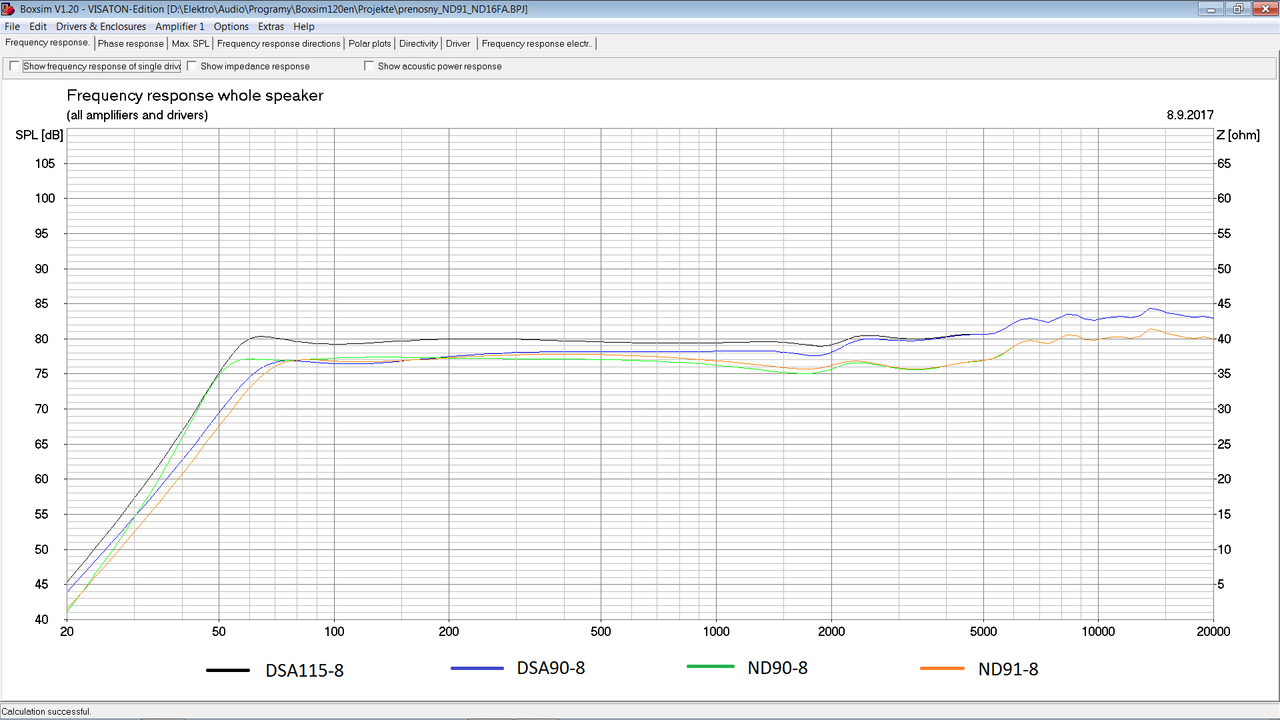The image size is (1280, 720).
Task: Open the File menu
Action: point(12,27)
